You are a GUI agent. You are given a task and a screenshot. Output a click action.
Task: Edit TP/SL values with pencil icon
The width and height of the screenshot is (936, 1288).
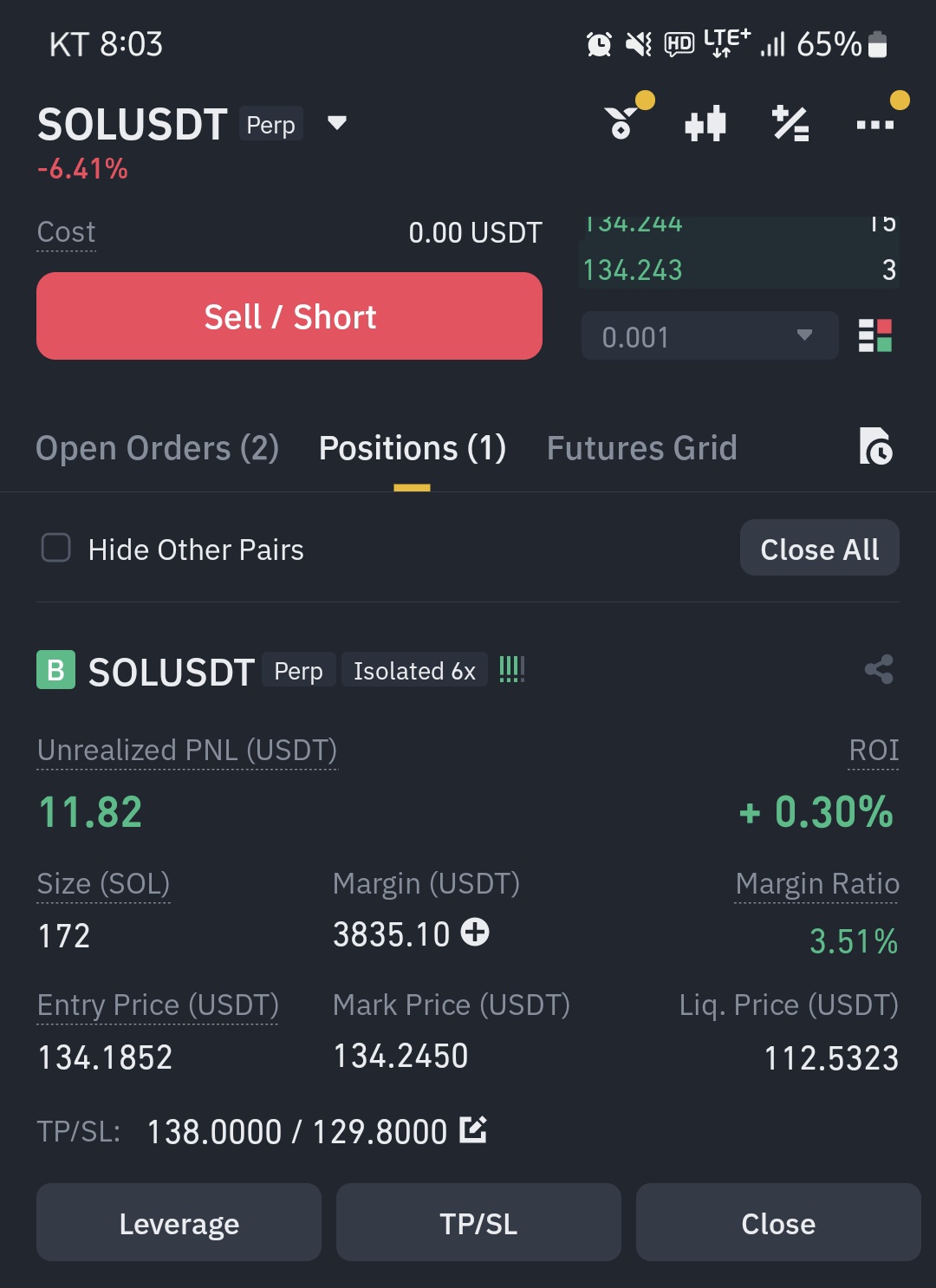[473, 1129]
